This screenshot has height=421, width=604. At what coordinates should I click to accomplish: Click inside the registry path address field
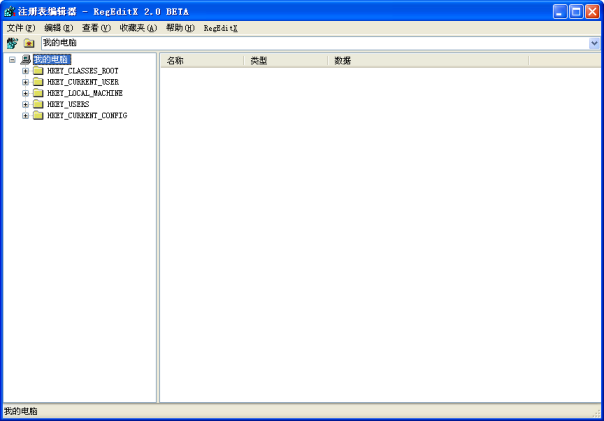click(x=300, y=43)
